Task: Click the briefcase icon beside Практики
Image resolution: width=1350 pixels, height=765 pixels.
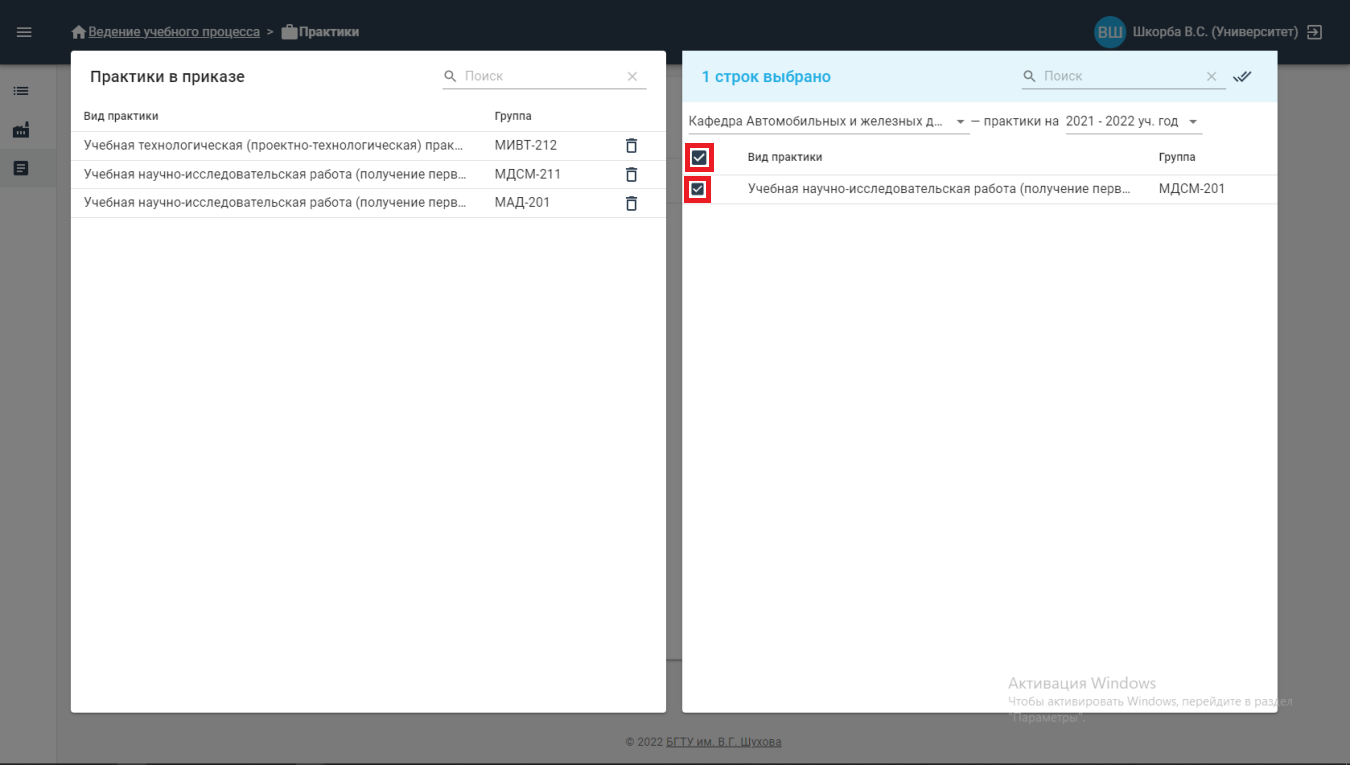Action: [289, 32]
